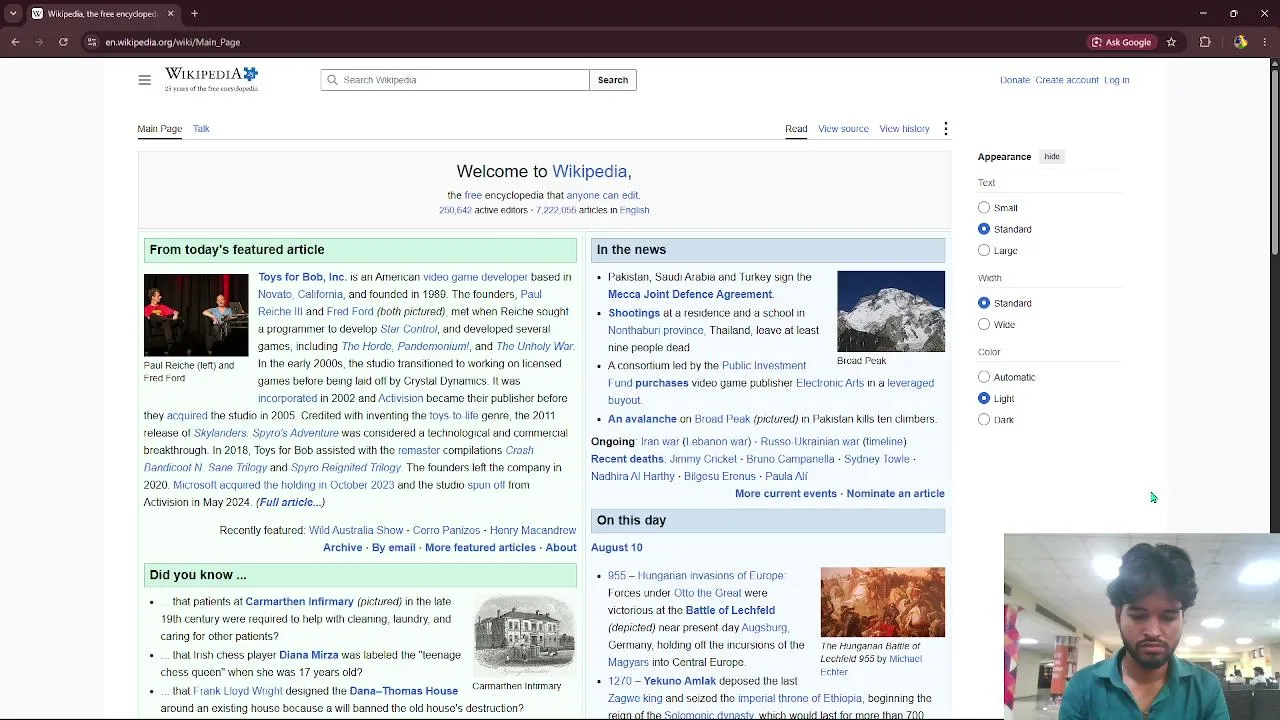This screenshot has width=1280, height=720.
Task: Click the By email link
Action: 394,548
